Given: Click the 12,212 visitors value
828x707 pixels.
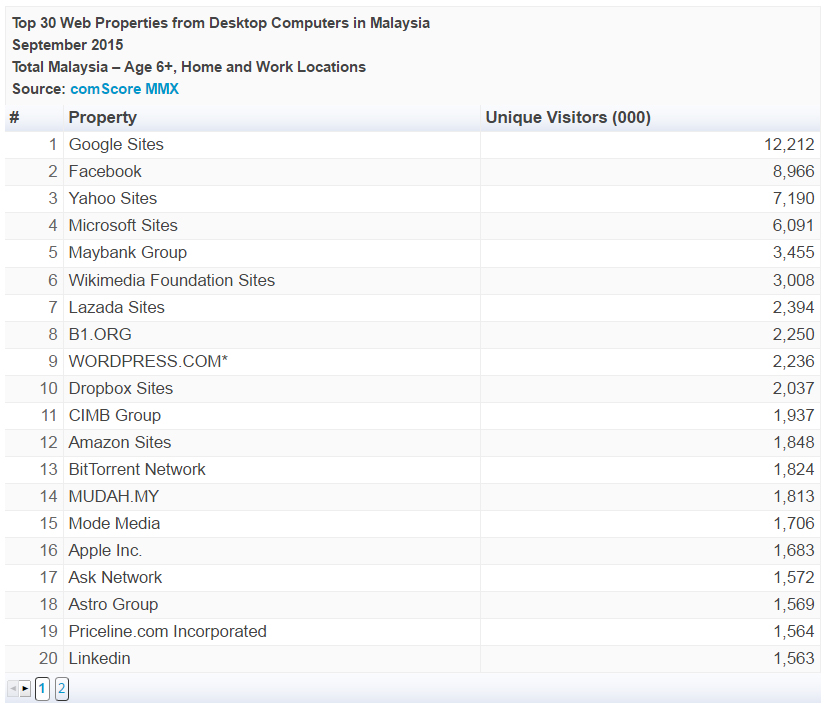Looking at the screenshot, I should point(789,145).
